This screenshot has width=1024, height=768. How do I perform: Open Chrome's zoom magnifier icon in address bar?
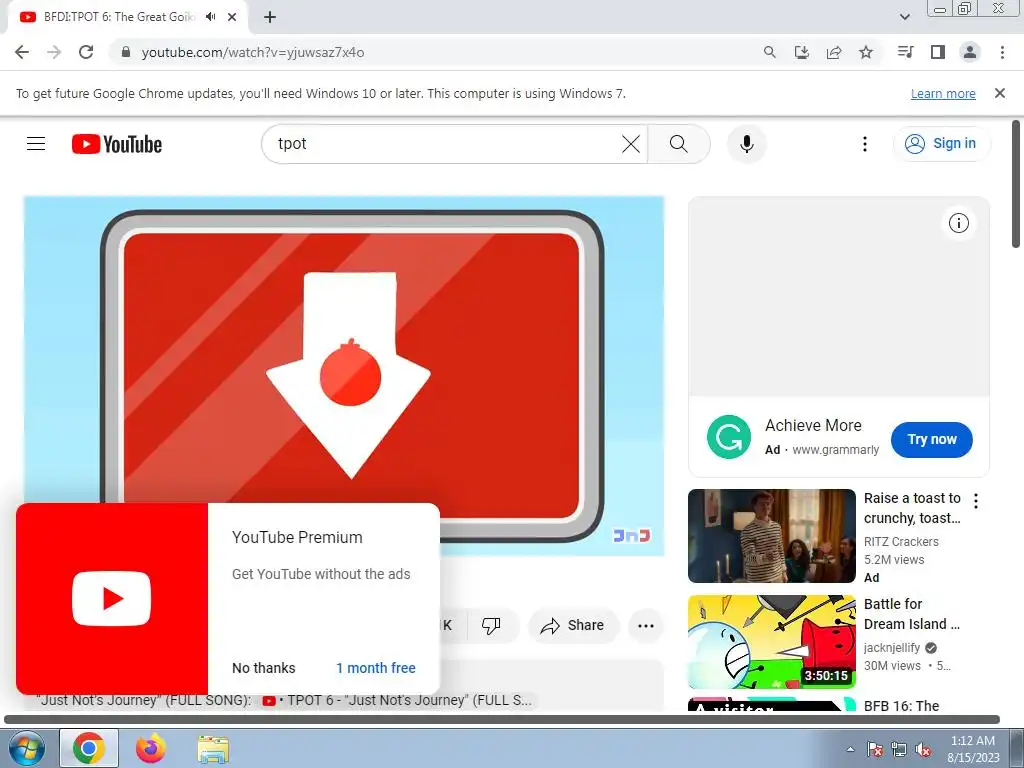coord(770,52)
